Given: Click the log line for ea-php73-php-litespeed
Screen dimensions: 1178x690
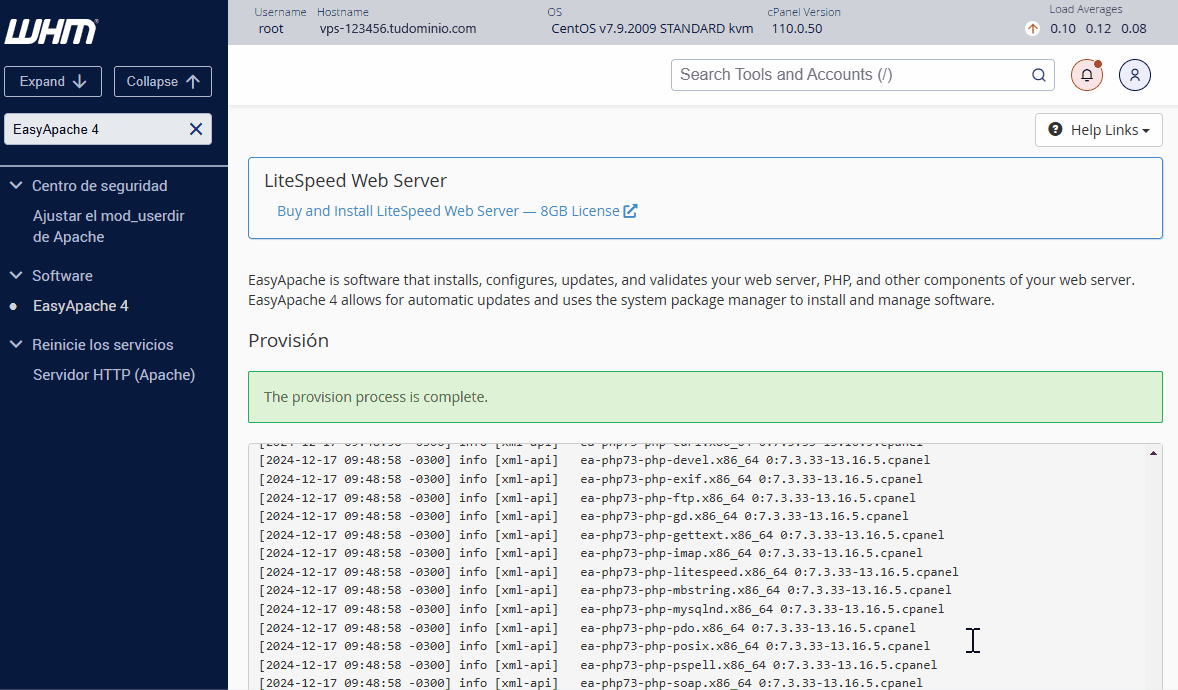Looking at the screenshot, I should (609, 572).
